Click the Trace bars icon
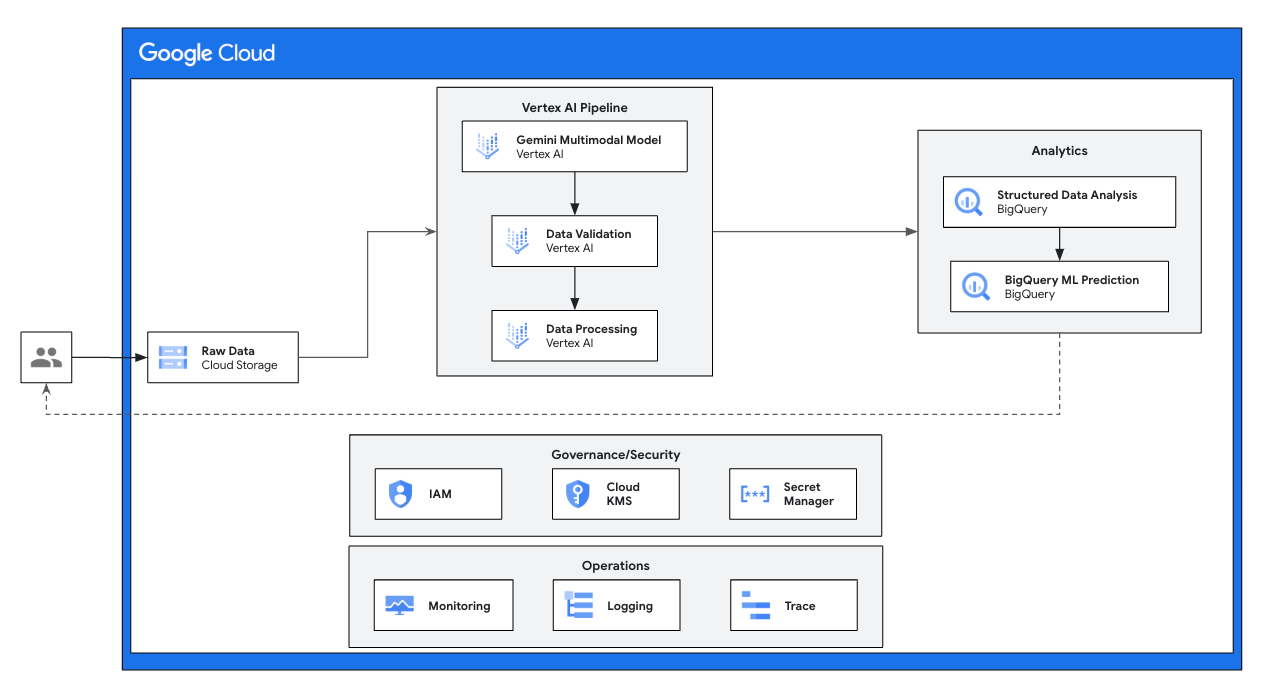The image size is (1262, 696). [x=756, y=605]
